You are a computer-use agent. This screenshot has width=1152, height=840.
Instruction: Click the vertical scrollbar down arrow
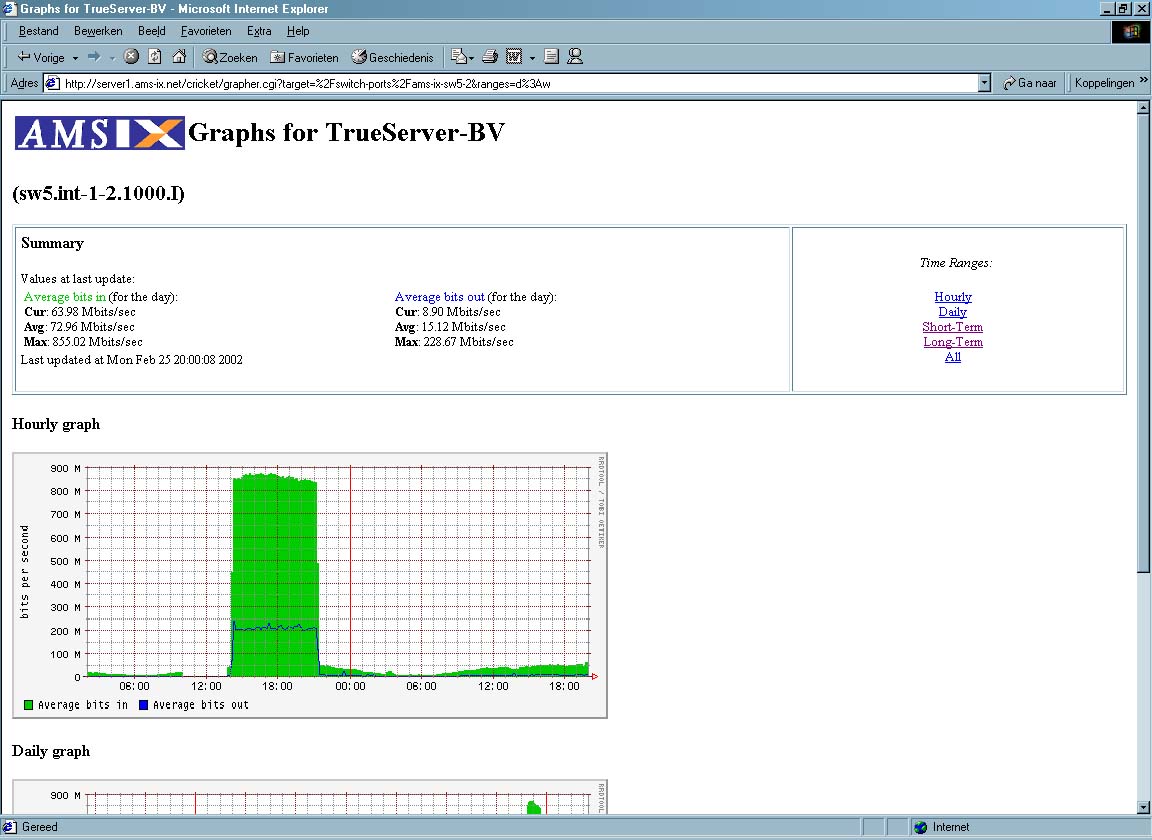click(x=1143, y=807)
